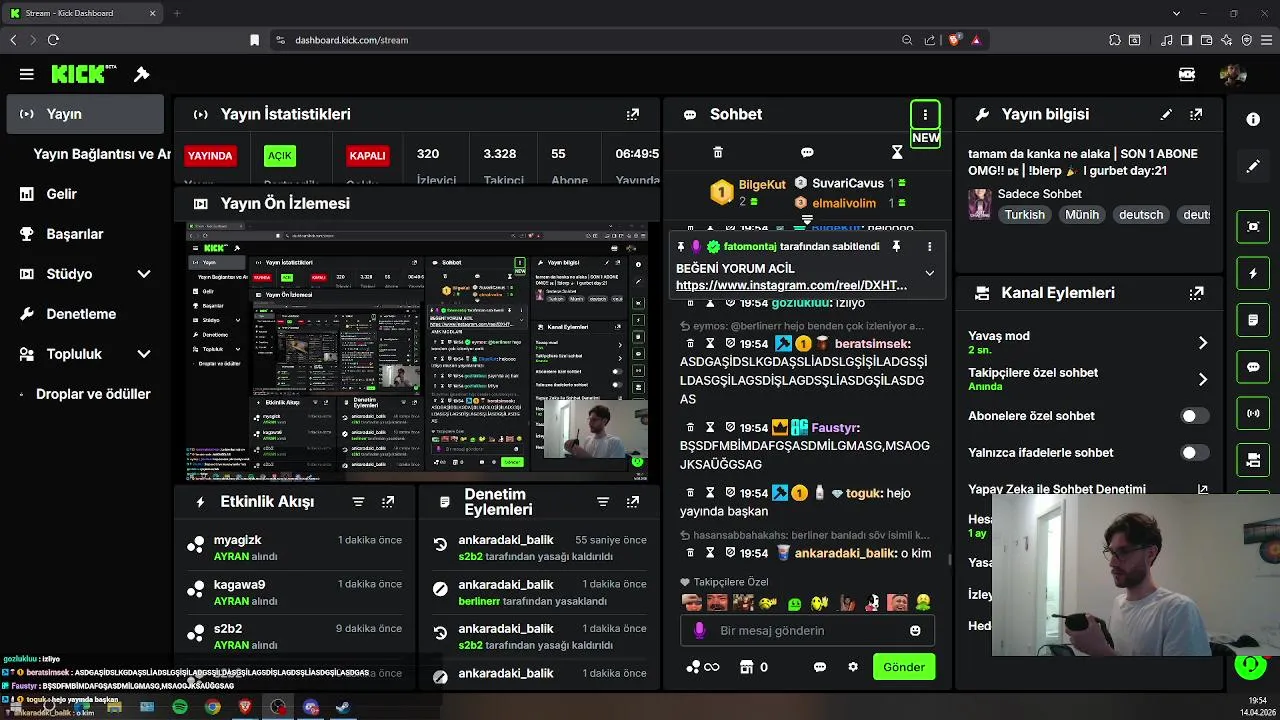Click the gavel moderation icon beside the KICK logo
The height and width of the screenshot is (720, 1280).
(142, 74)
